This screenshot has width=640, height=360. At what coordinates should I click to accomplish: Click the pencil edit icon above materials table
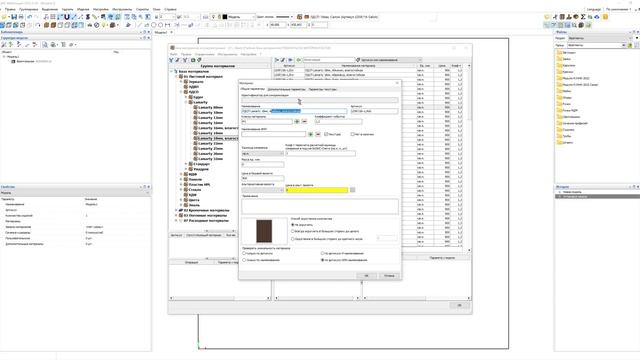pyautogui.click(x=283, y=60)
